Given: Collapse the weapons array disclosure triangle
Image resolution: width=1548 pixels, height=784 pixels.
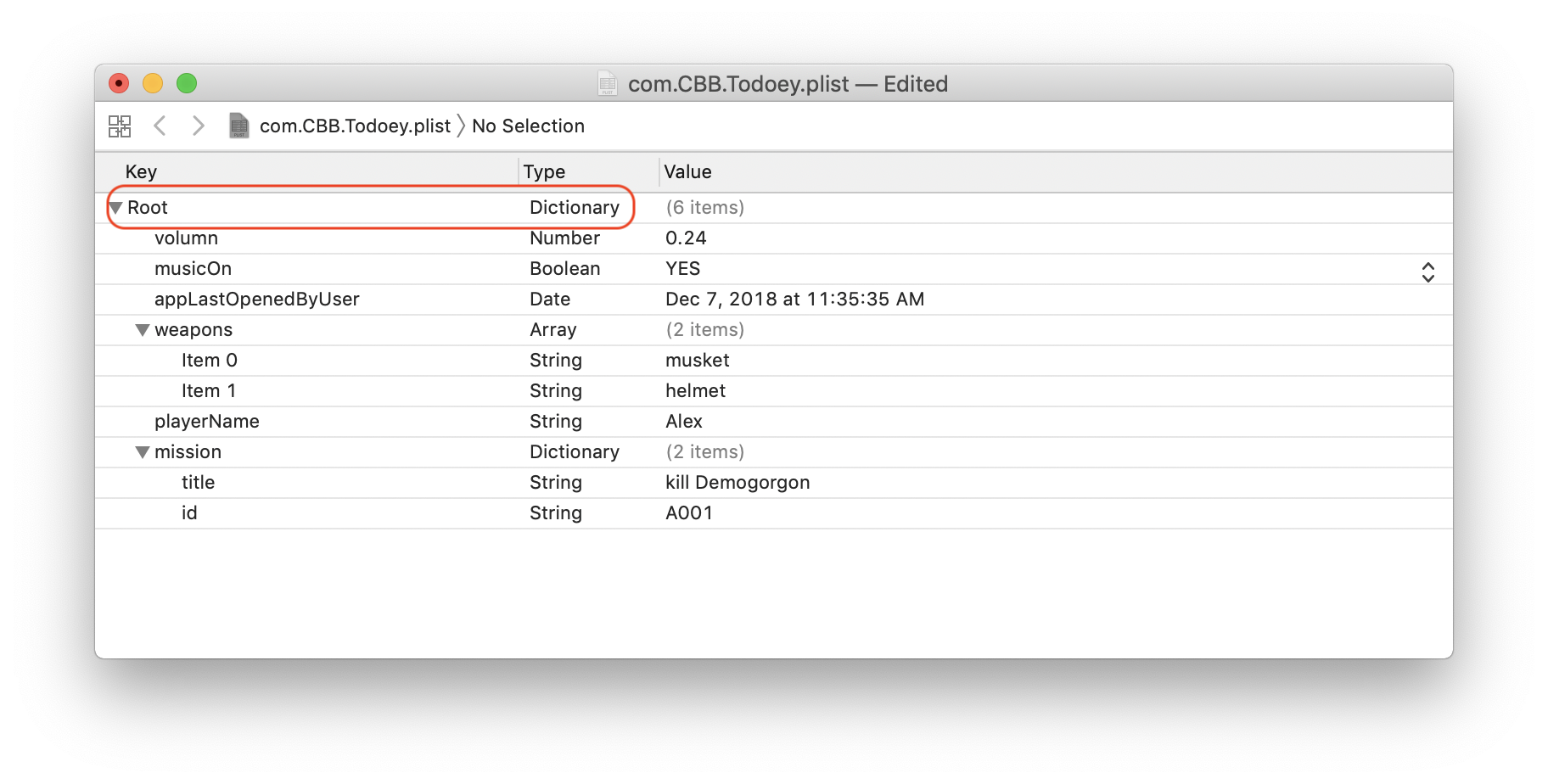Looking at the screenshot, I should click(x=143, y=330).
